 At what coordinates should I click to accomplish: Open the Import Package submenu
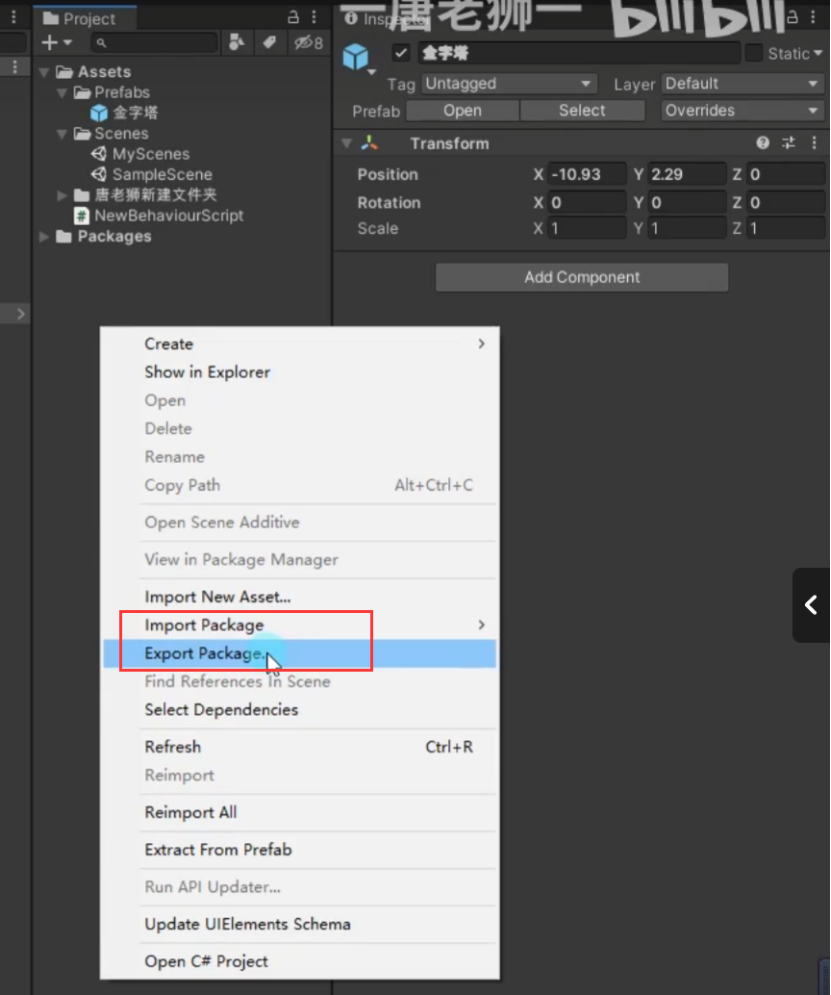tap(299, 625)
